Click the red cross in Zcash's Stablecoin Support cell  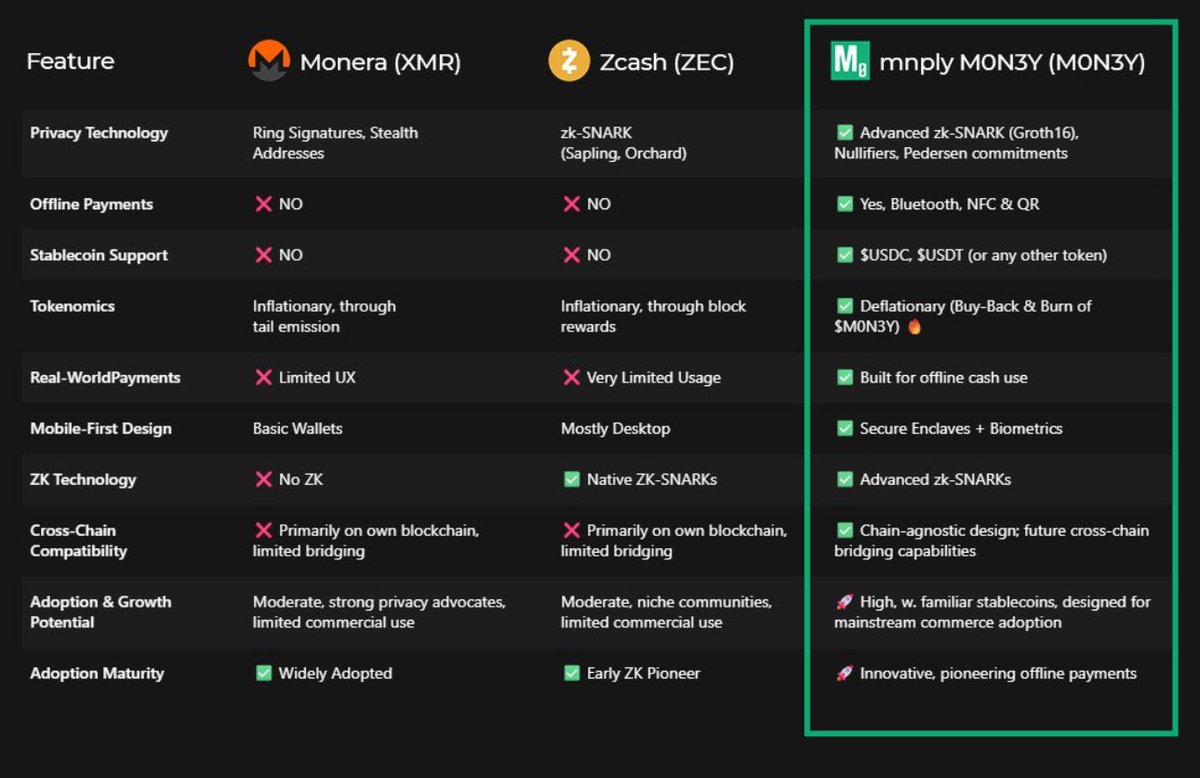[572, 255]
